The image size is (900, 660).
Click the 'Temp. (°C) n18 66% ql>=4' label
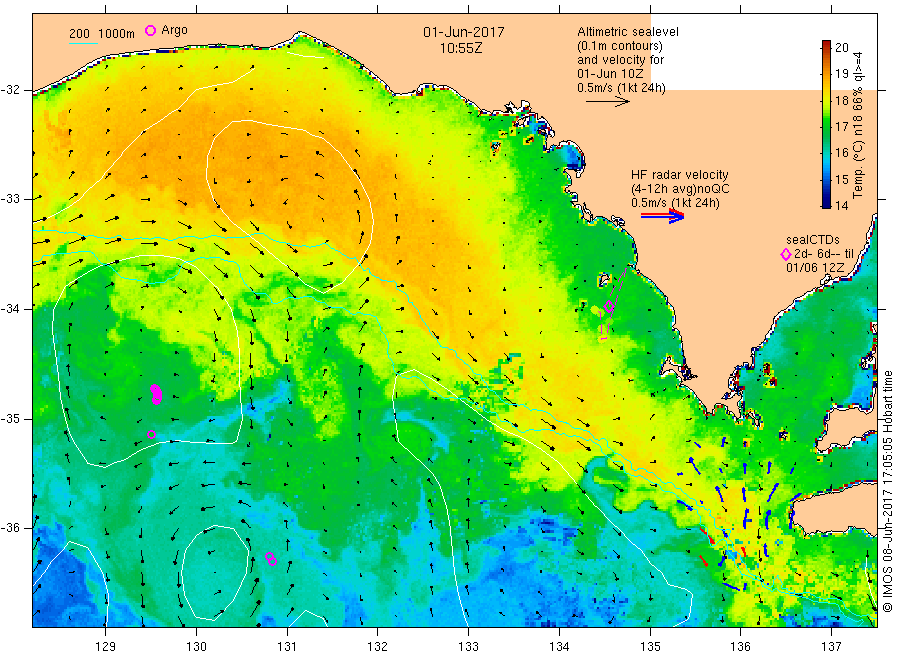[x=858, y=125]
